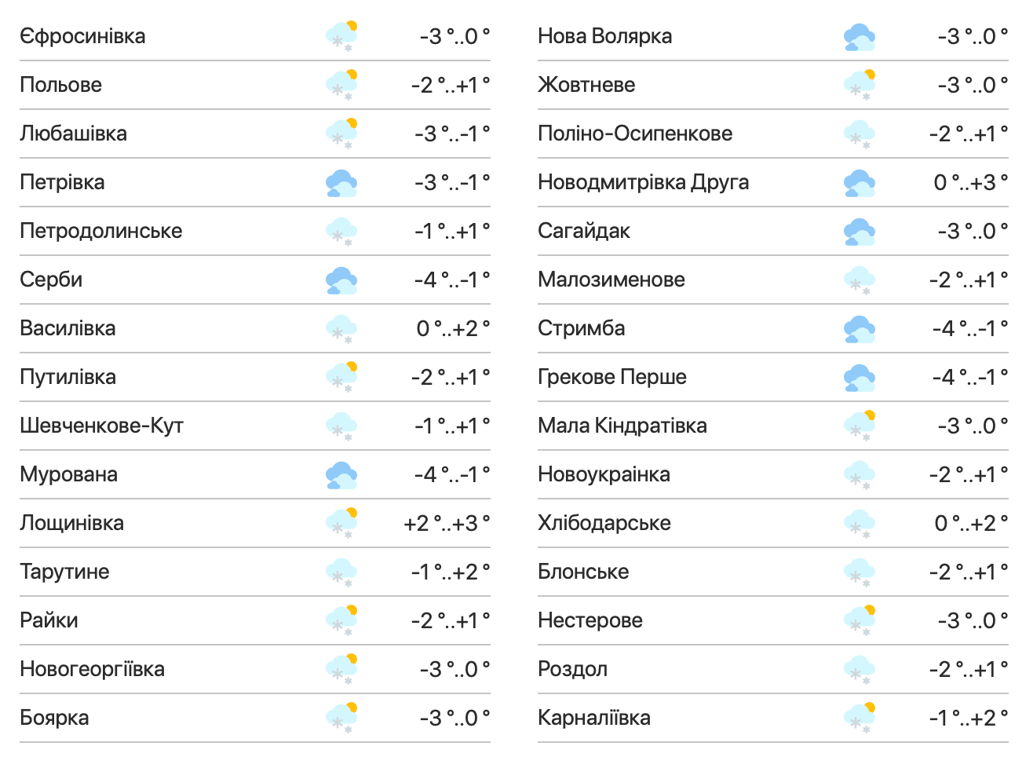
Task: Select the Новогеоргіївка town link
Action: pyautogui.click(x=92, y=669)
